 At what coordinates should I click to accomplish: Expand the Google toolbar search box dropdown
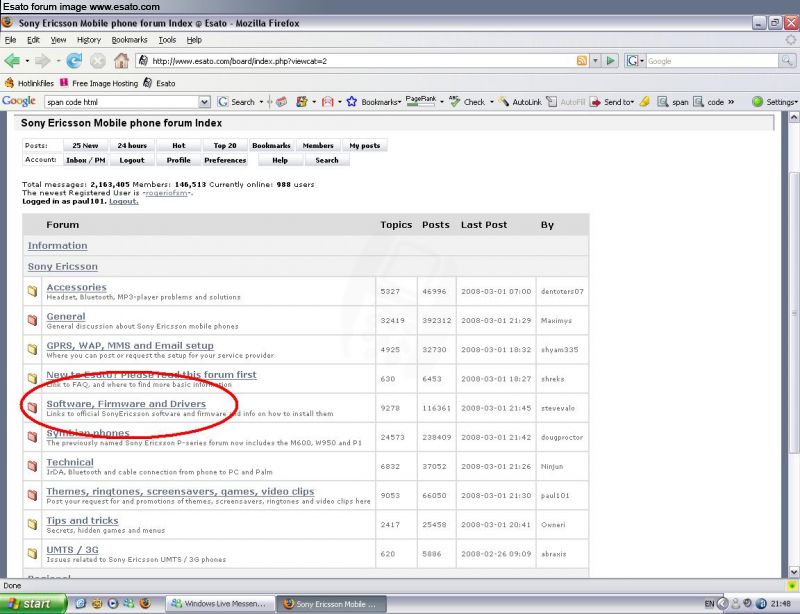[x=204, y=102]
